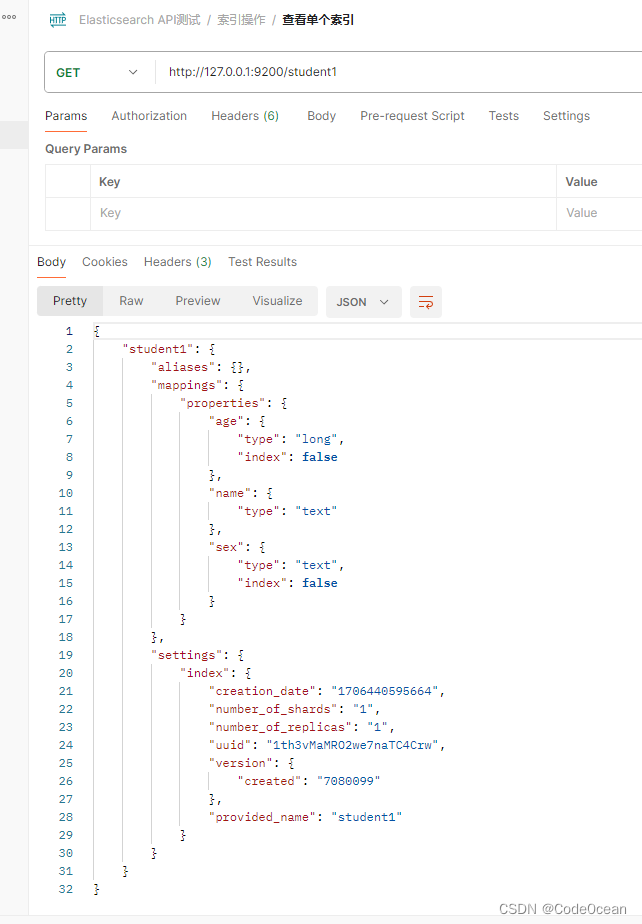Click the "student1" key on line 2
642x924 pixels.
157,349
